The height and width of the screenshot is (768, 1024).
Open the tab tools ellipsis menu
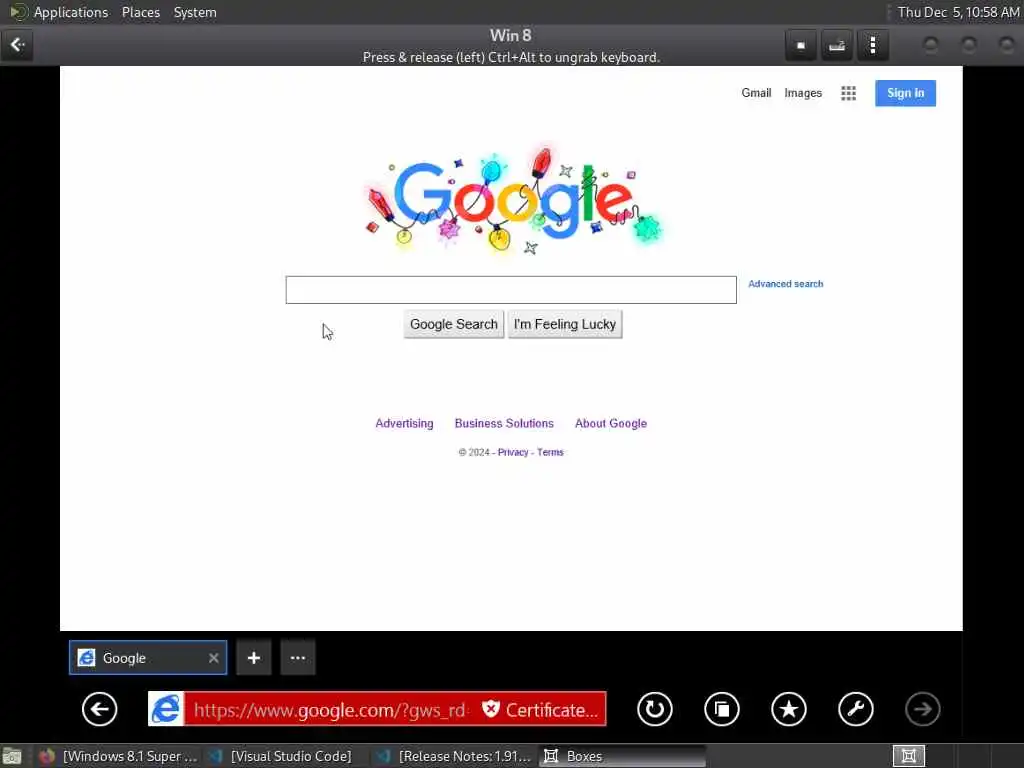[298, 658]
